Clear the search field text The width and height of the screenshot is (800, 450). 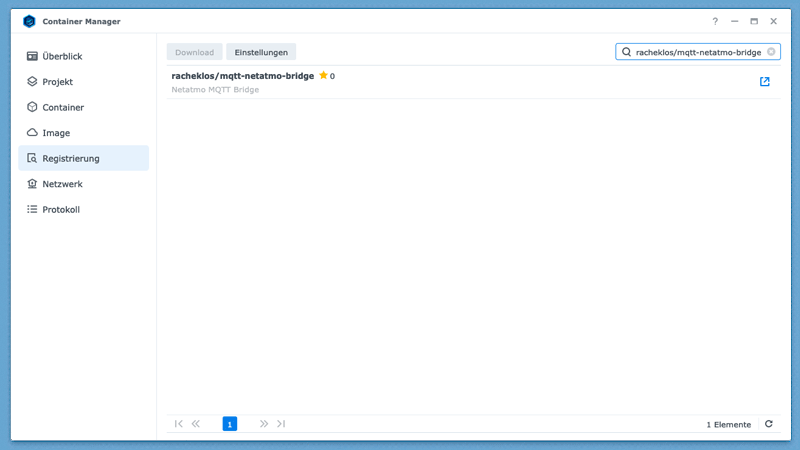click(x=771, y=52)
